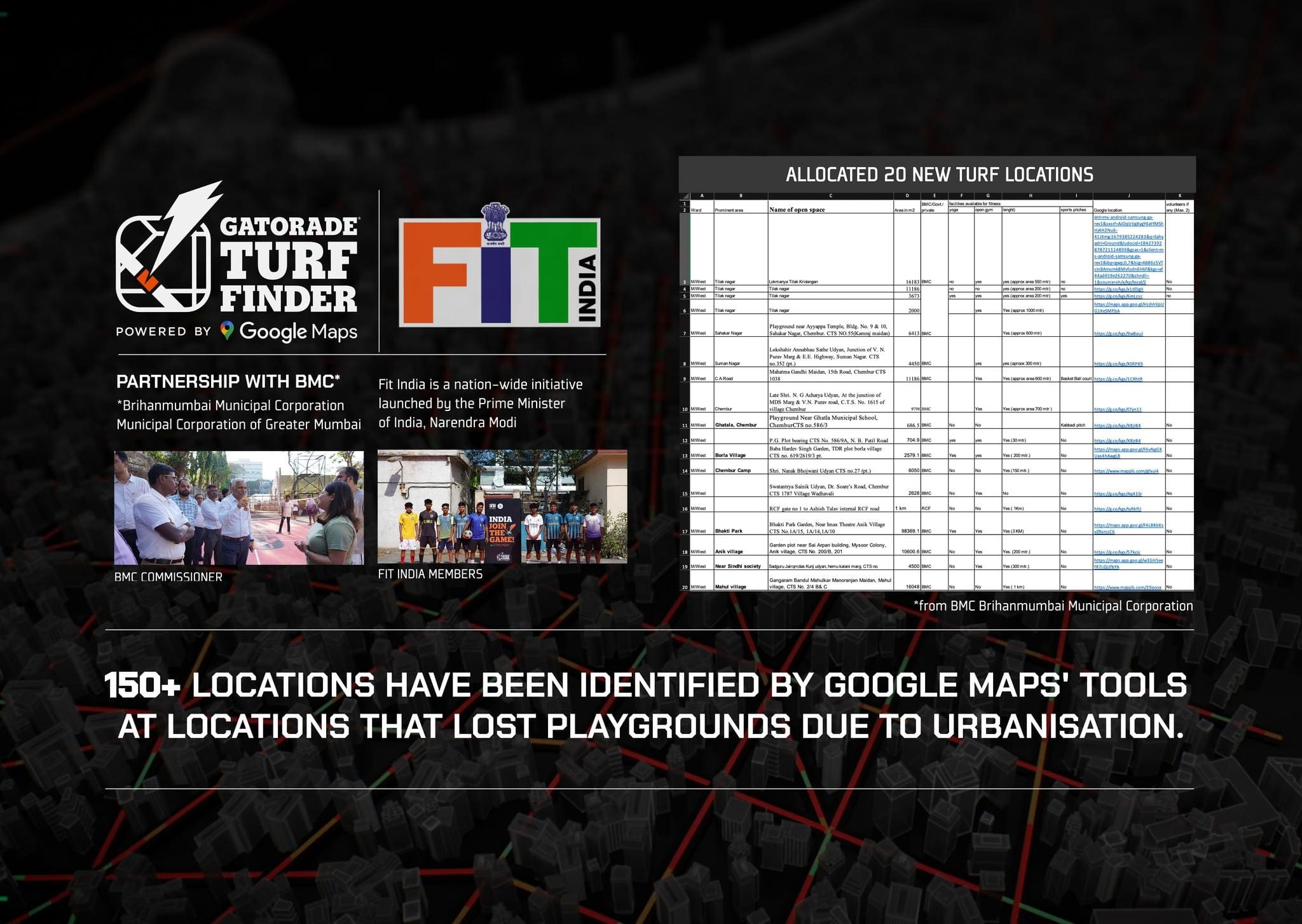Open the Anik village g.co/kgs link
This screenshot has height=924, width=1302.
coord(1117,552)
